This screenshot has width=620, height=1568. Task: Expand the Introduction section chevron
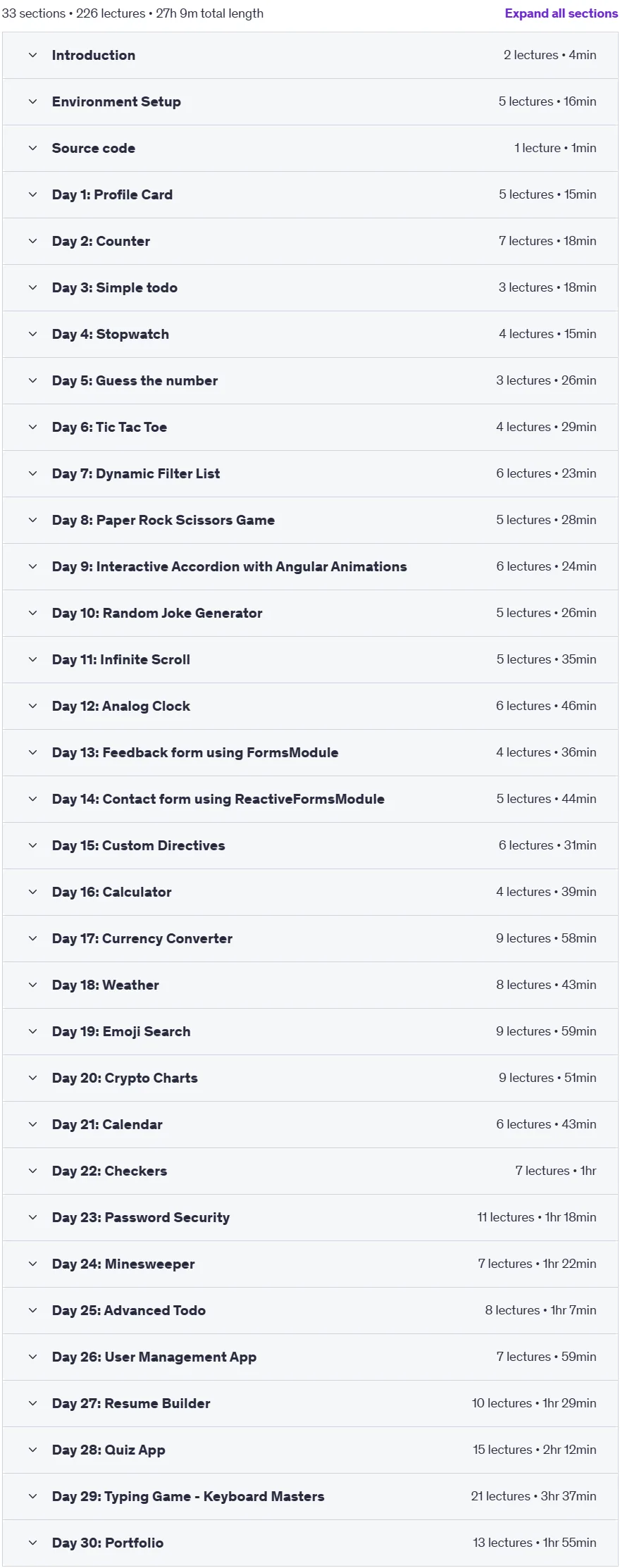pos(32,55)
